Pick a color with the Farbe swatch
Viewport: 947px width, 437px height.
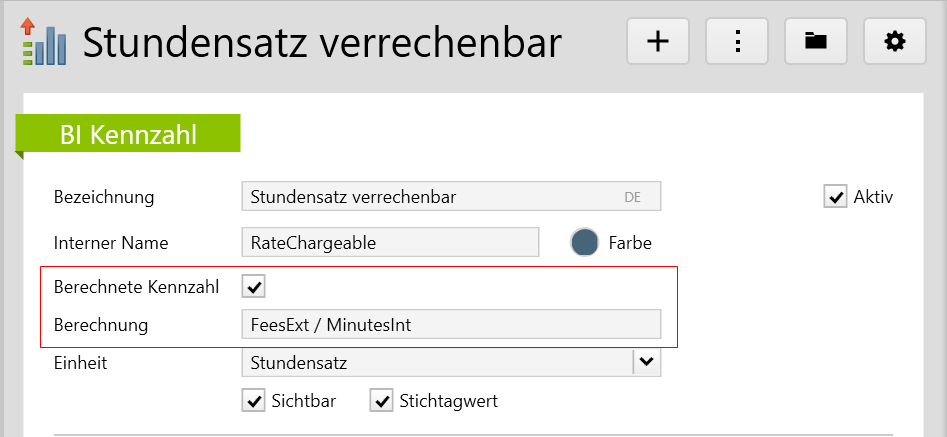(584, 242)
